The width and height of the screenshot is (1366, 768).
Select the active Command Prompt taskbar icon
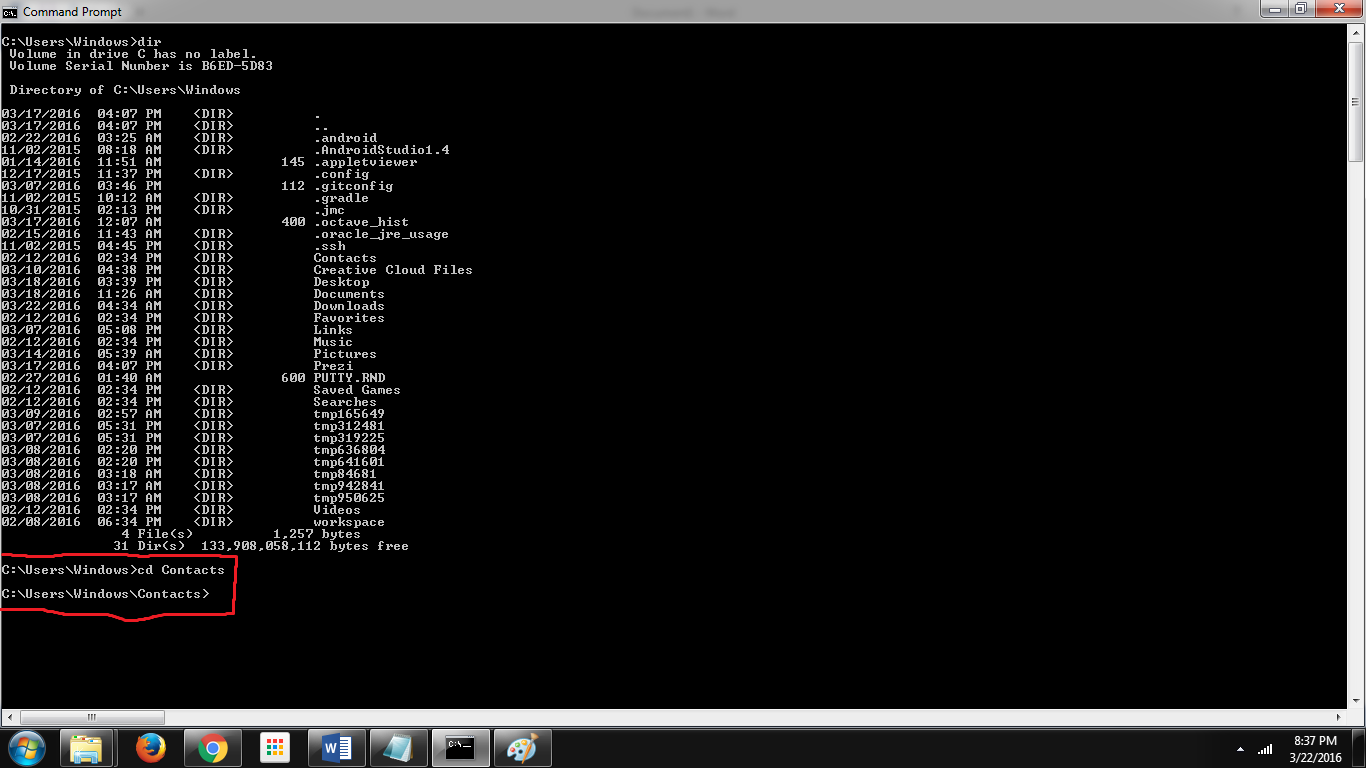(x=460, y=747)
